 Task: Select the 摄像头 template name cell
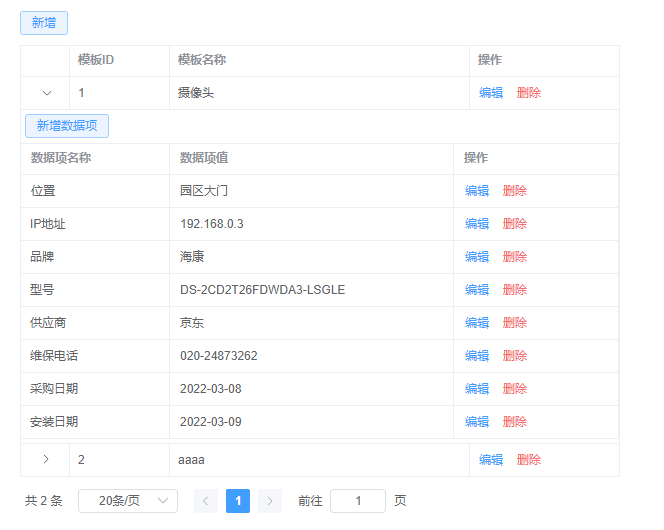pos(319,93)
